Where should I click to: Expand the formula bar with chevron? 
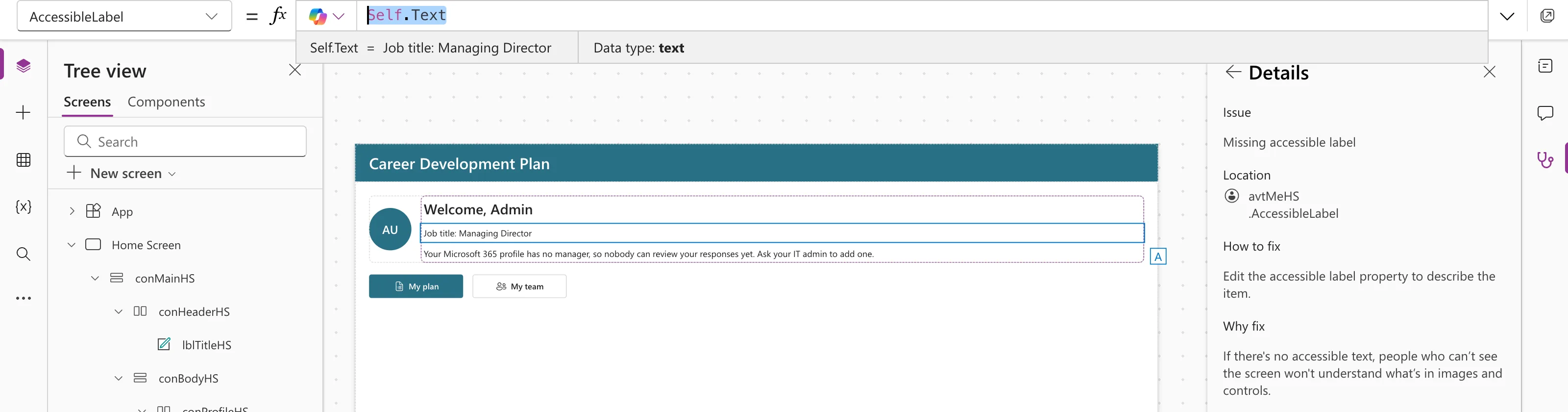pos(1507,17)
